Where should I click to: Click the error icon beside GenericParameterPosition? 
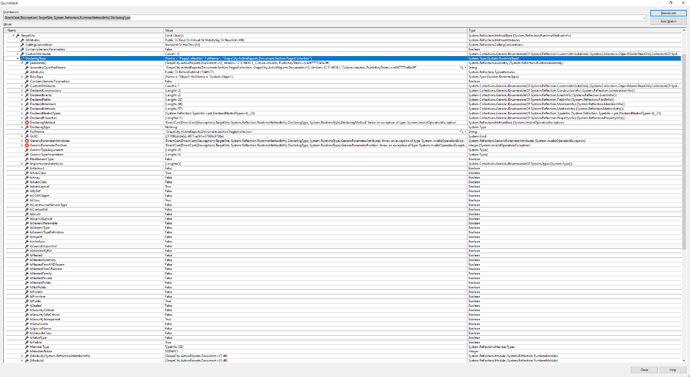27,145
